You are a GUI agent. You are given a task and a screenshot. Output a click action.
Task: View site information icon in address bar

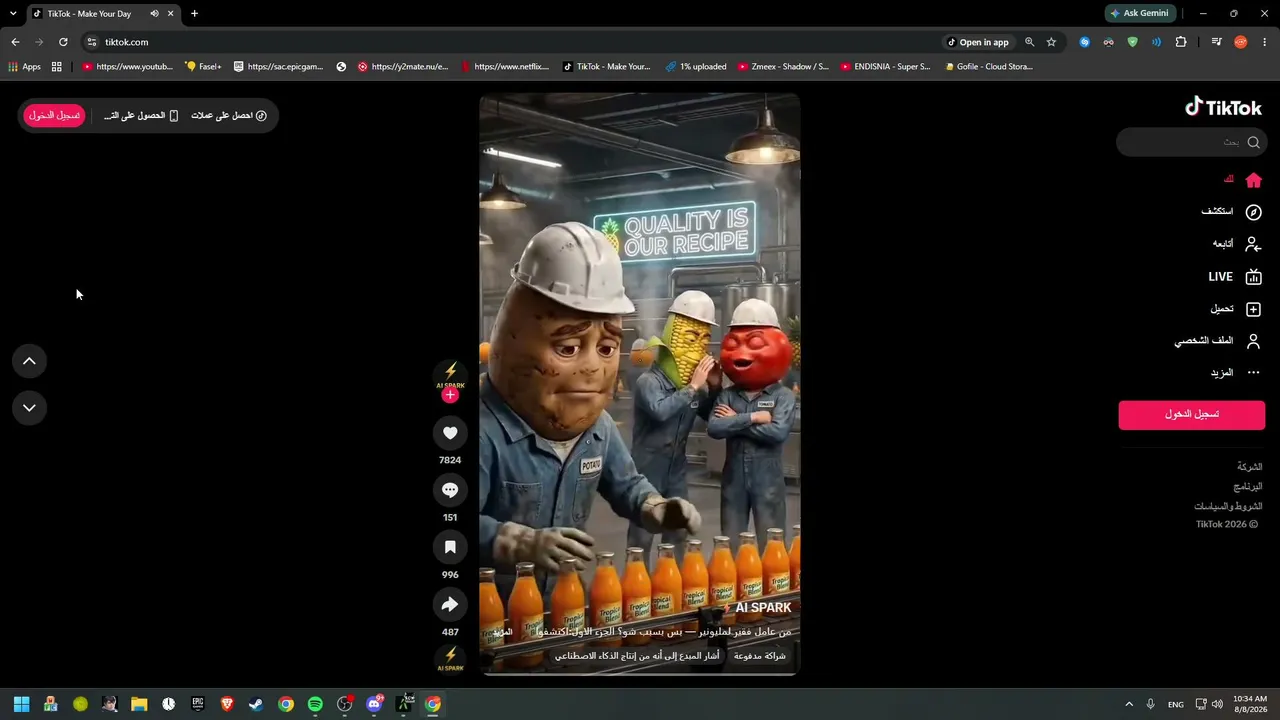92,42
